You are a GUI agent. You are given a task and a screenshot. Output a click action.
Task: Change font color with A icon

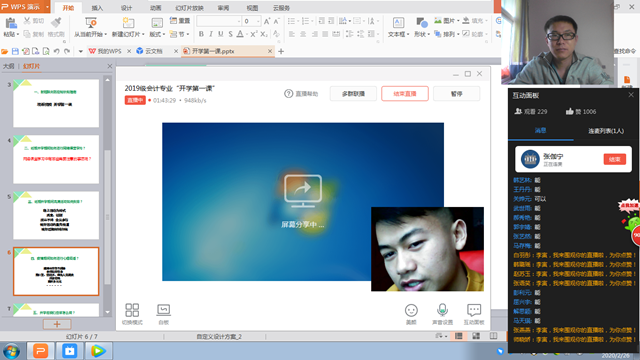pyautogui.click(x=240, y=34)
